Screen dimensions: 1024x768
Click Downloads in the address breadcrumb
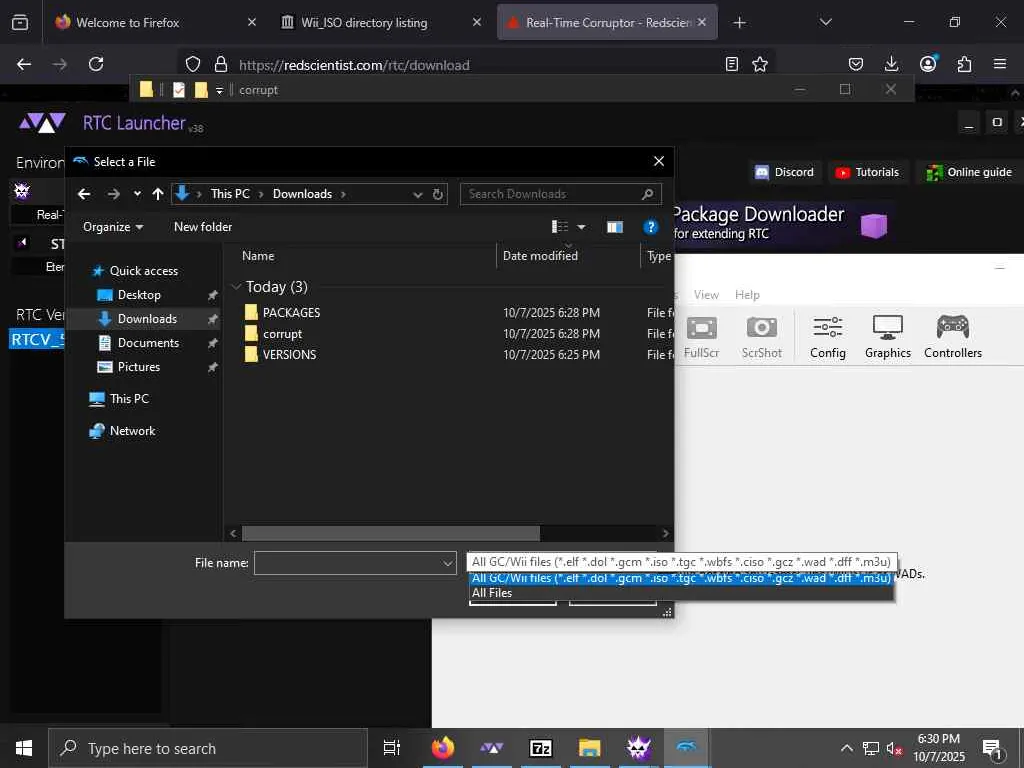click(302, 194)
